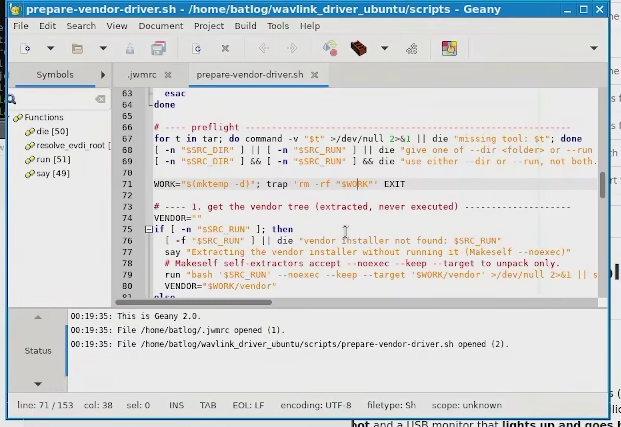Viewport: 621px width, 427px height.
Task: Click the Geany window title bar icon
Action: [16, 9]
